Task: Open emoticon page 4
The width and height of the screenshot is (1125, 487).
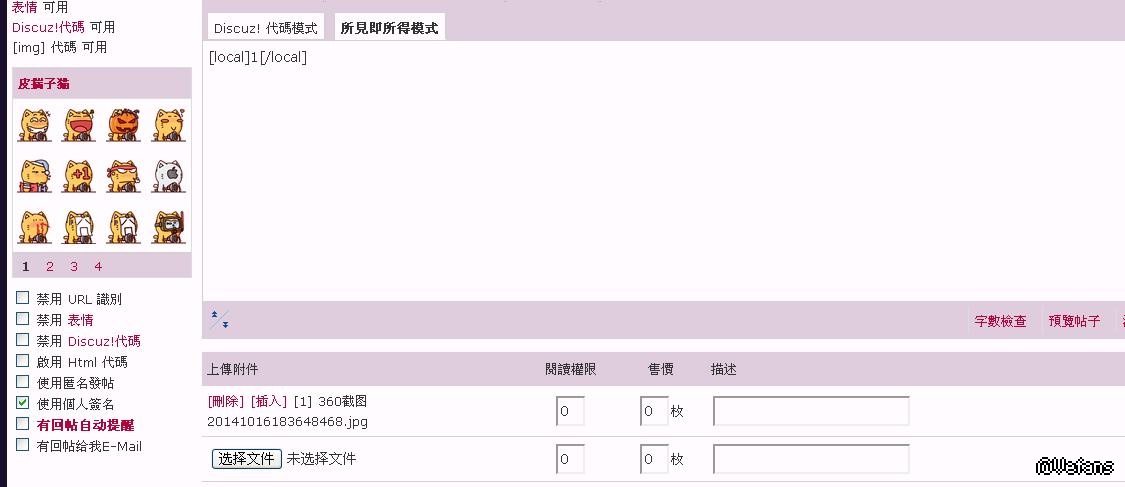Action: coord(98,267)
